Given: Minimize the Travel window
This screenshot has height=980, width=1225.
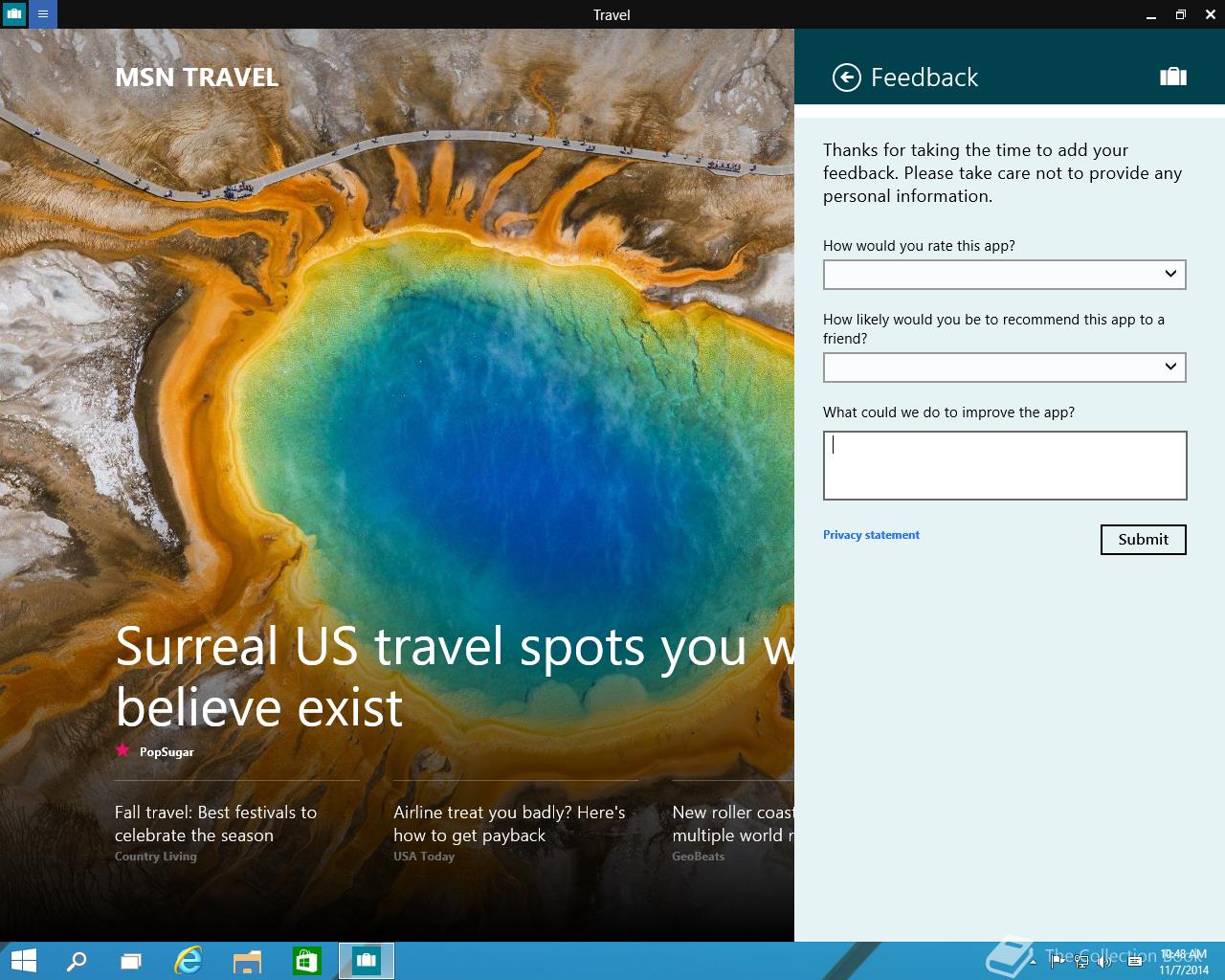Looking at the screenshot, I should tap(1151, 14).
